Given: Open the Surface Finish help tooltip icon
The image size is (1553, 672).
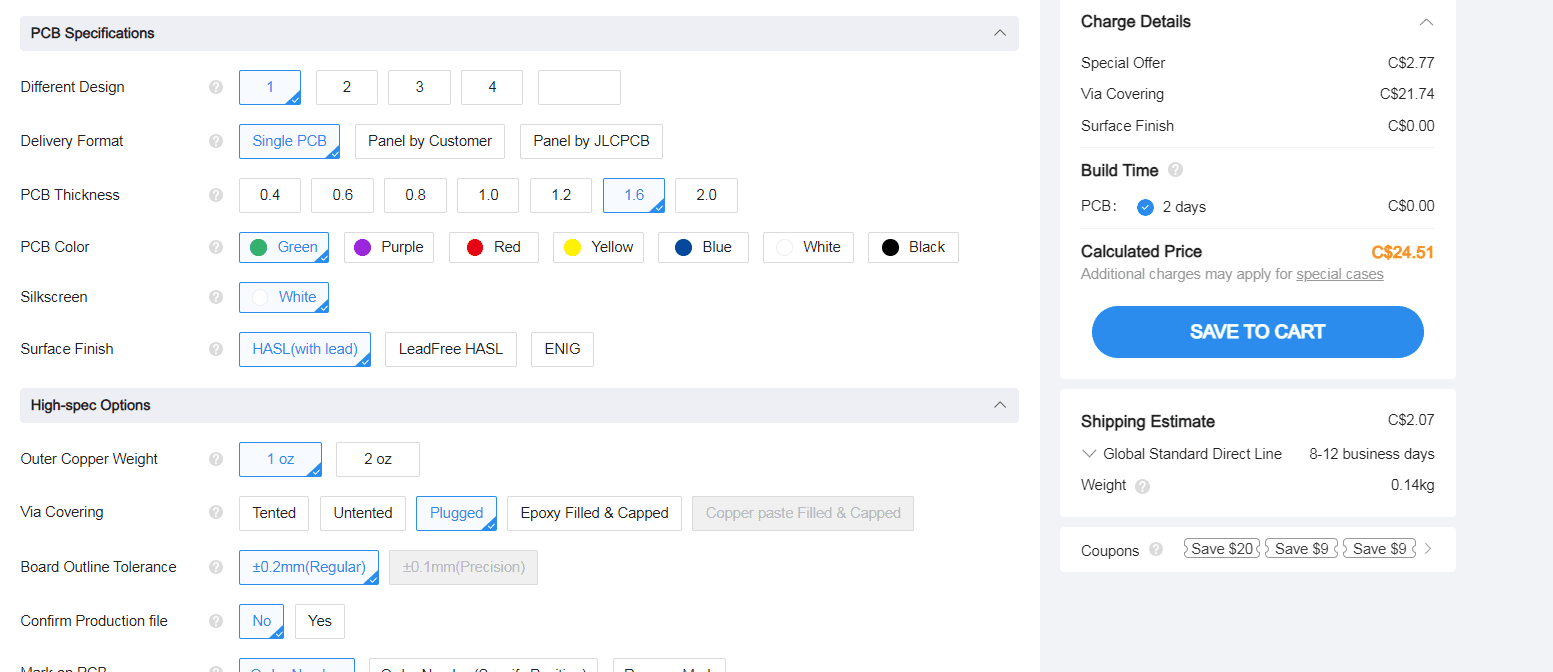Looking at the screenshot, I should (216, 349).
